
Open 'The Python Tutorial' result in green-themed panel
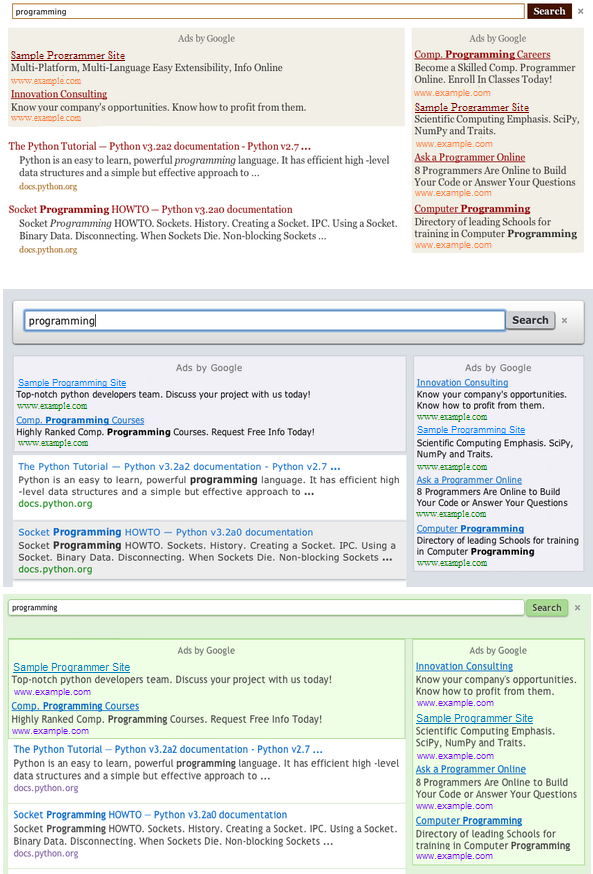pos(168,749)
